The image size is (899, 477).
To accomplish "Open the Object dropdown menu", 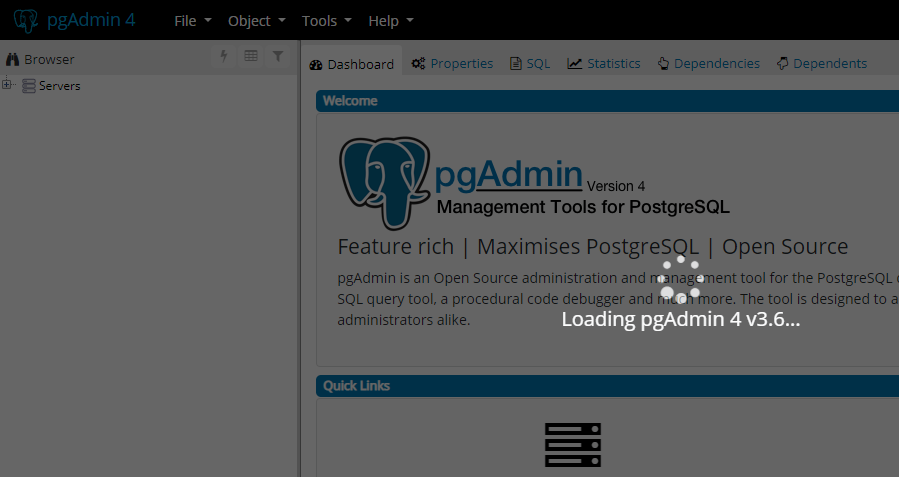I will click(256, 21).
